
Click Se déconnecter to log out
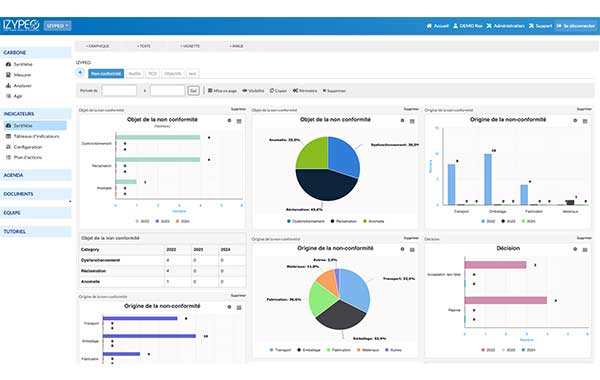(x=576, y=26)
